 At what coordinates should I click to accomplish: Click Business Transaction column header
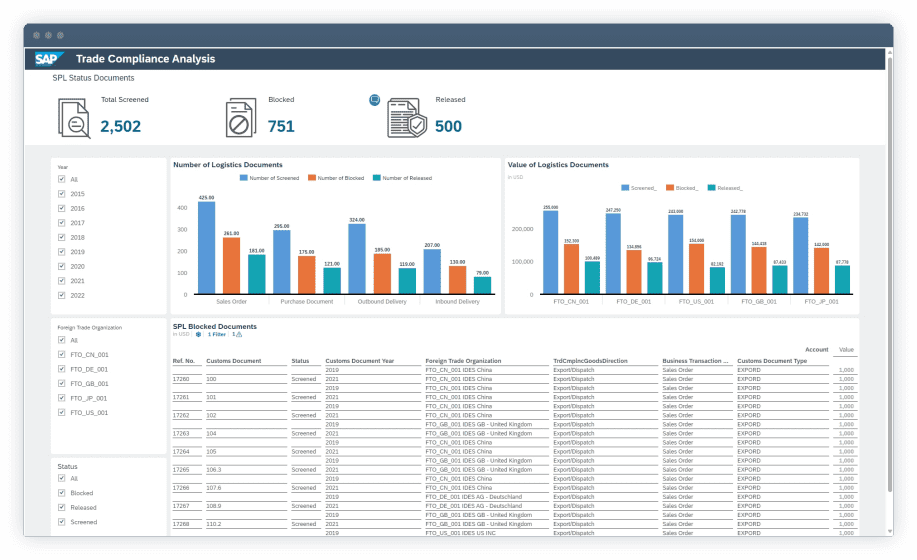coord(695,361)
